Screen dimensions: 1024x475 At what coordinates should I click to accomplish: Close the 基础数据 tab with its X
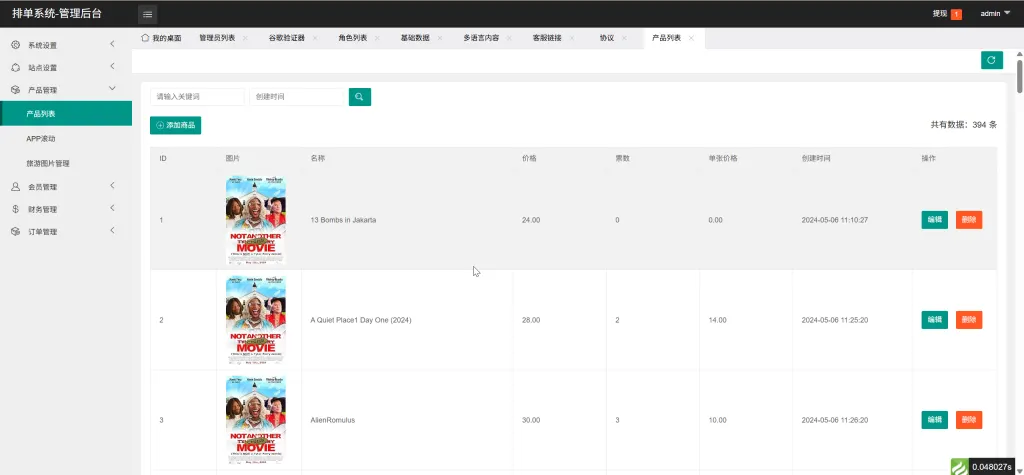click(x=440, y=39)
